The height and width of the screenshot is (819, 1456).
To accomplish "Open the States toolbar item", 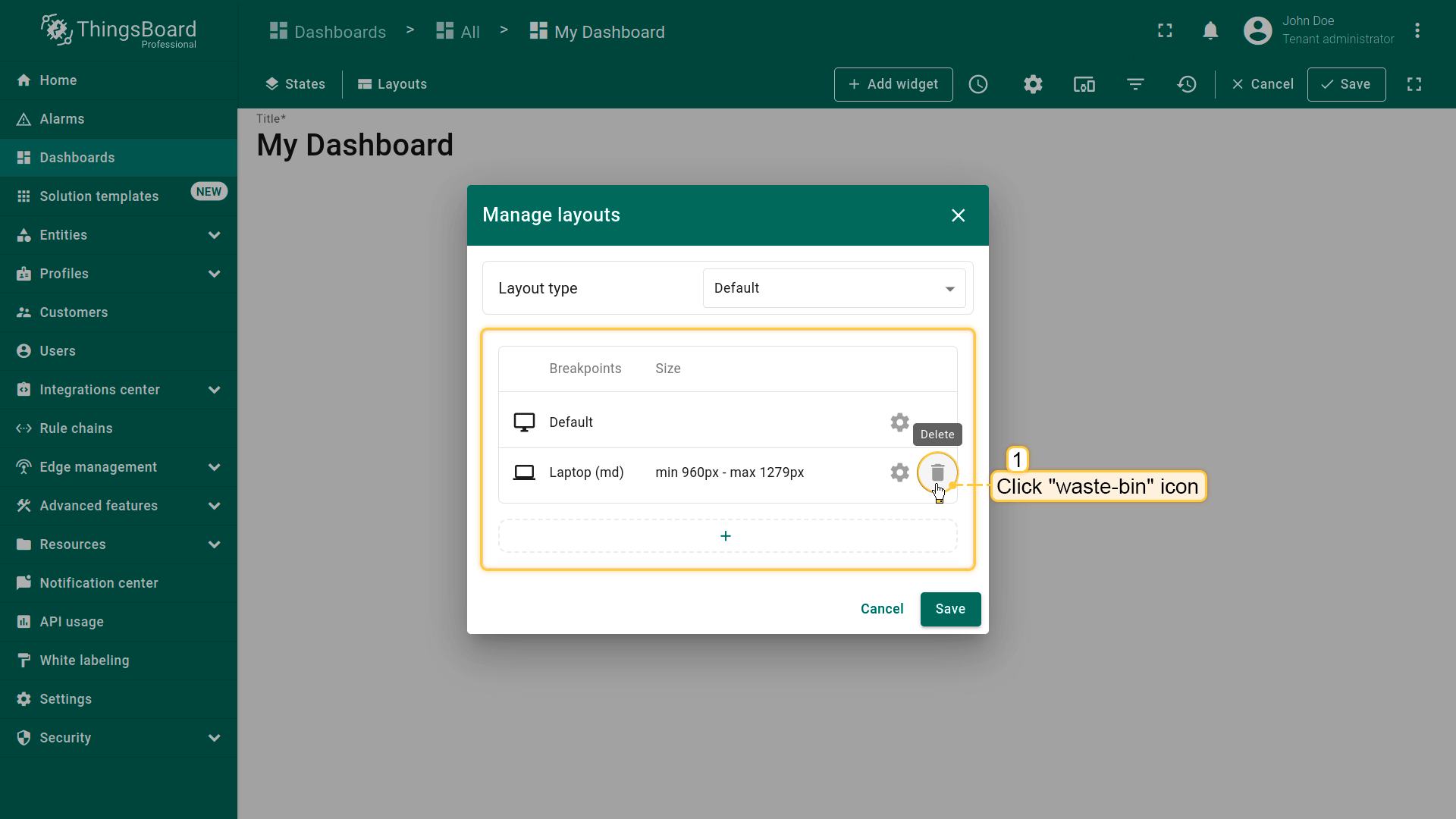I will [x=295, y=84].
